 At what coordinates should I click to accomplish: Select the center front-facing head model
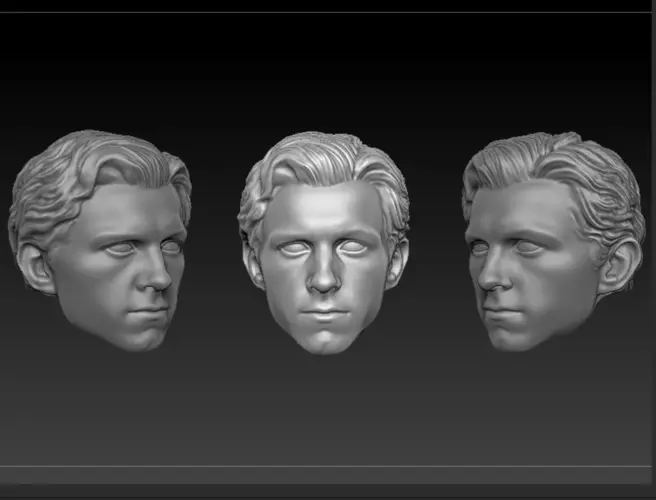(x=323, y=243)
